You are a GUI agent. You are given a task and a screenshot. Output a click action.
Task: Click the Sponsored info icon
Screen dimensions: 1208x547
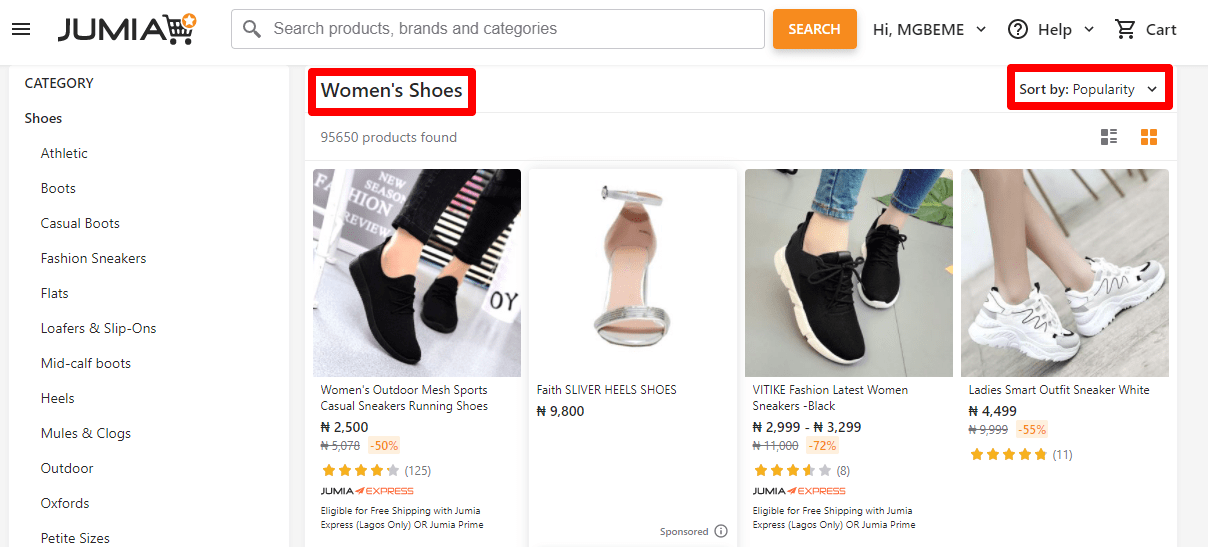point(721,532)
